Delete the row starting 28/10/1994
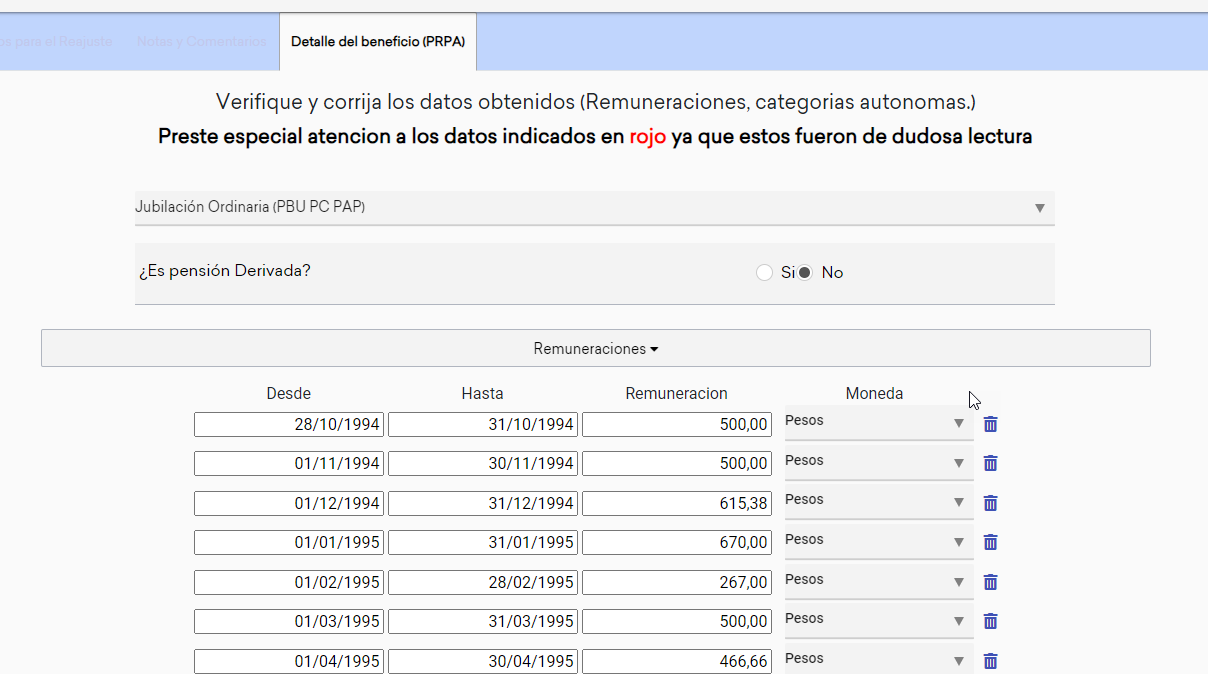 click(990, 424)
